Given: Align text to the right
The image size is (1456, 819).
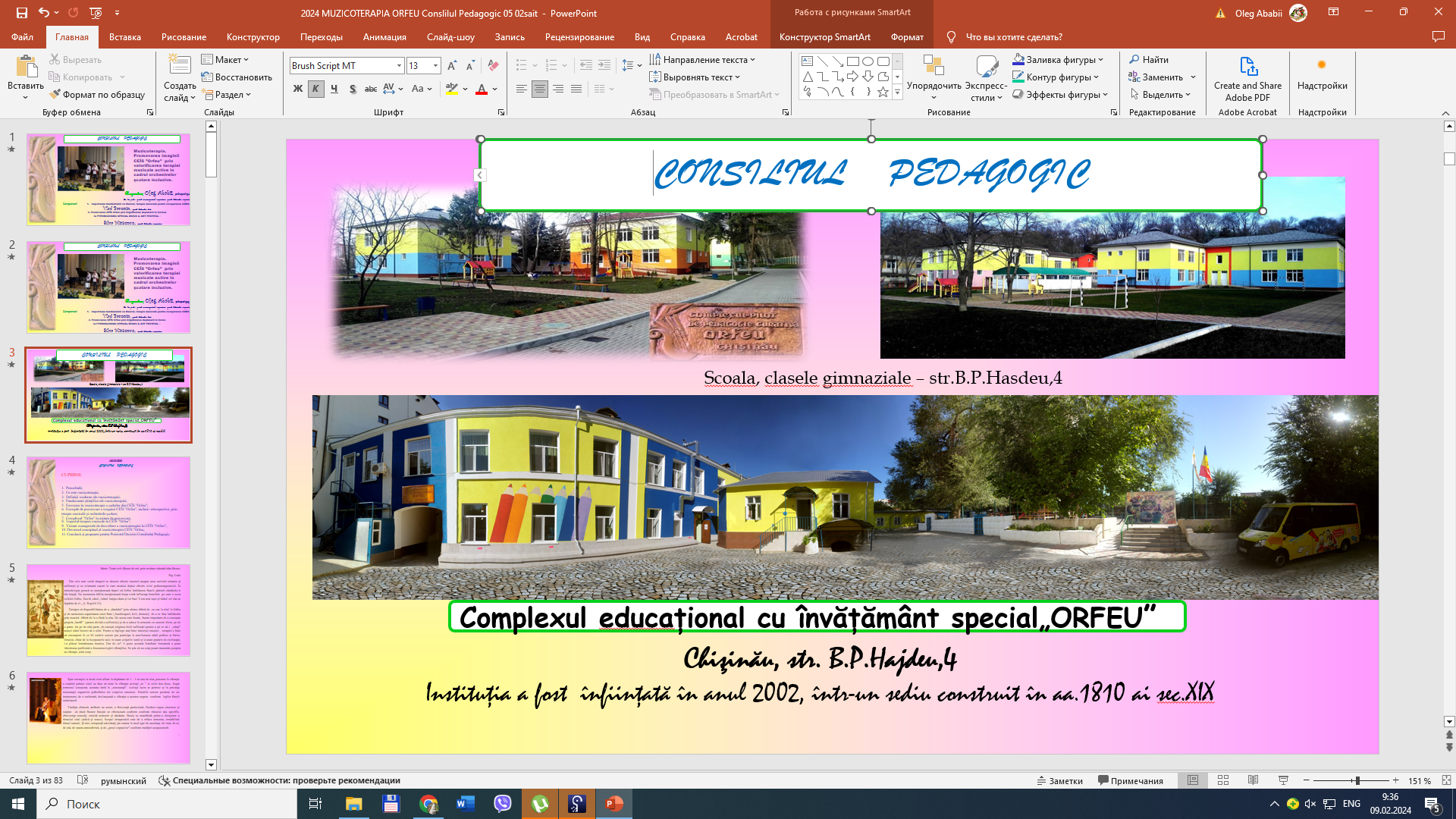Looking at the screenshot, I should 558,89.
